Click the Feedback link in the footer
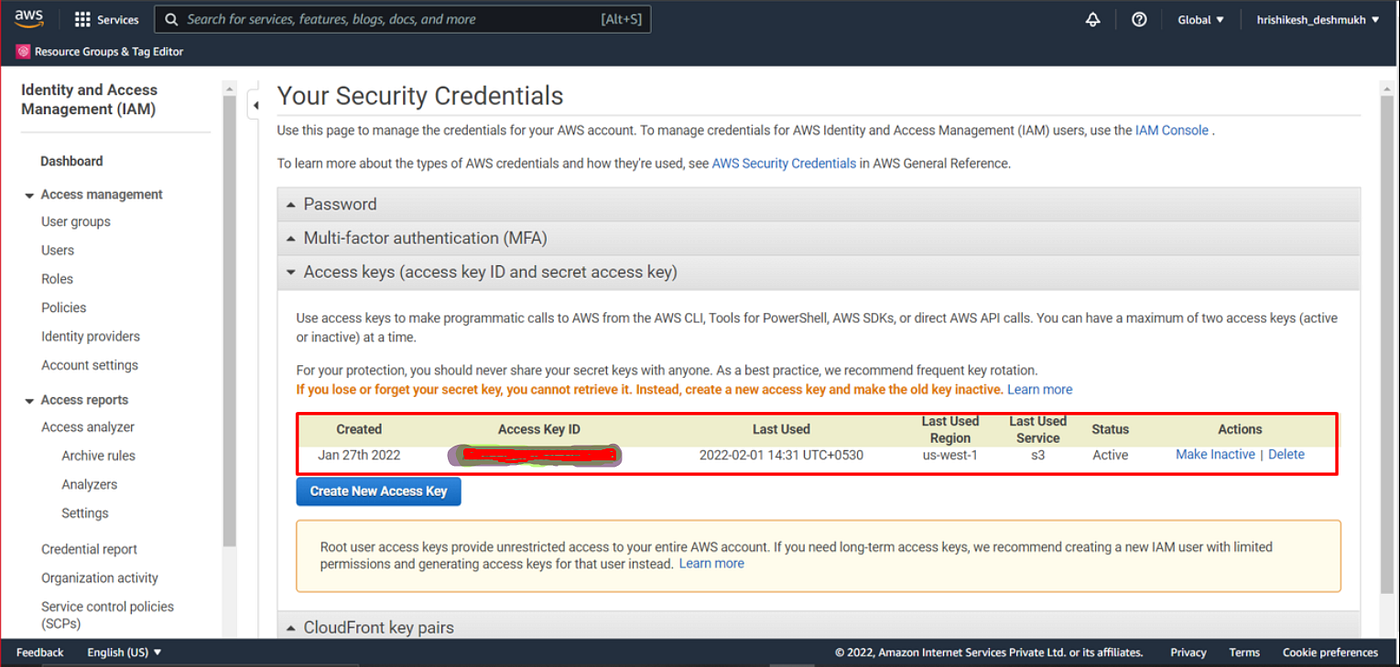1400x667 pixels. pyautogui.click(x=40, y=652)
